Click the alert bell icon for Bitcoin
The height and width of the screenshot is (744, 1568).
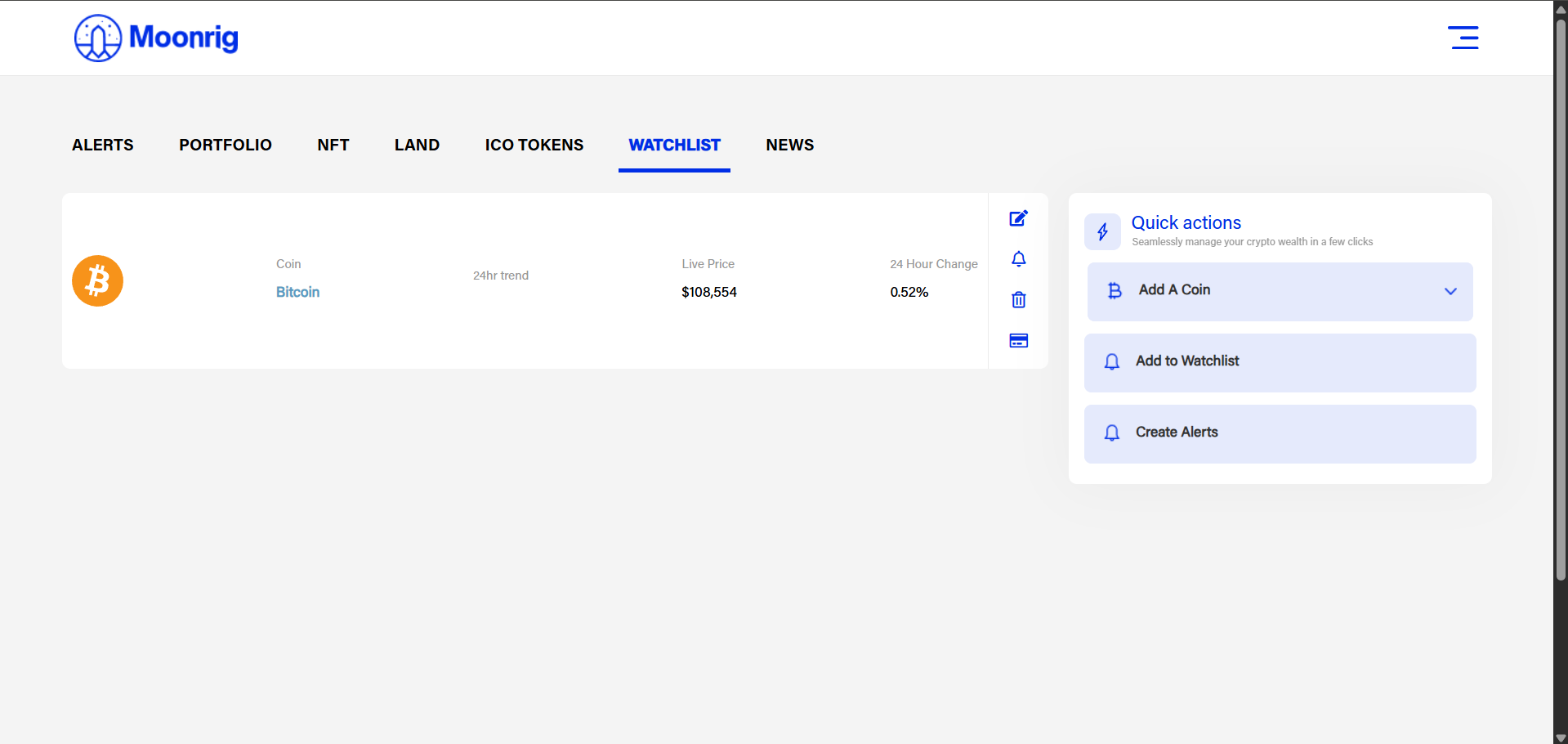1018,259
